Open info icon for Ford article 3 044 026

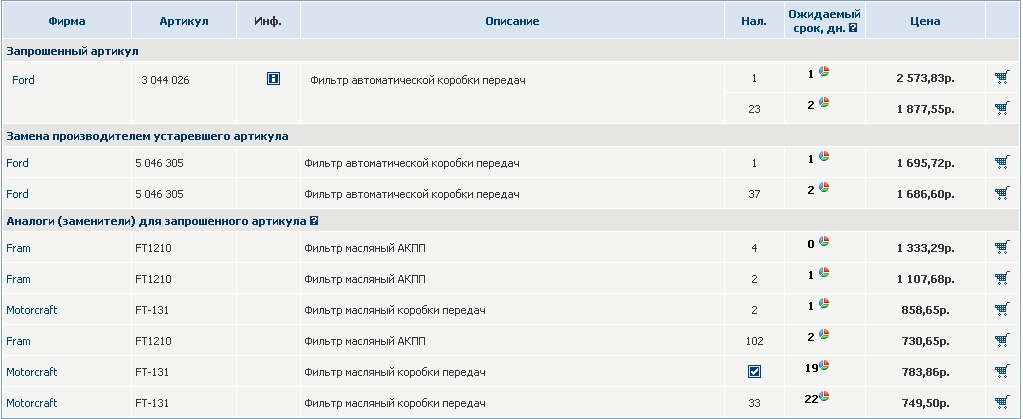click(x=273, y=78)
